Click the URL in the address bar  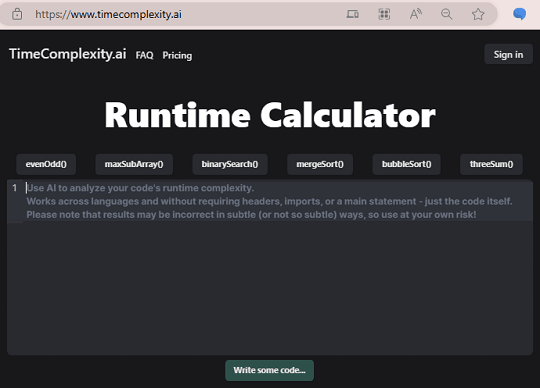[x=108, y=14]
